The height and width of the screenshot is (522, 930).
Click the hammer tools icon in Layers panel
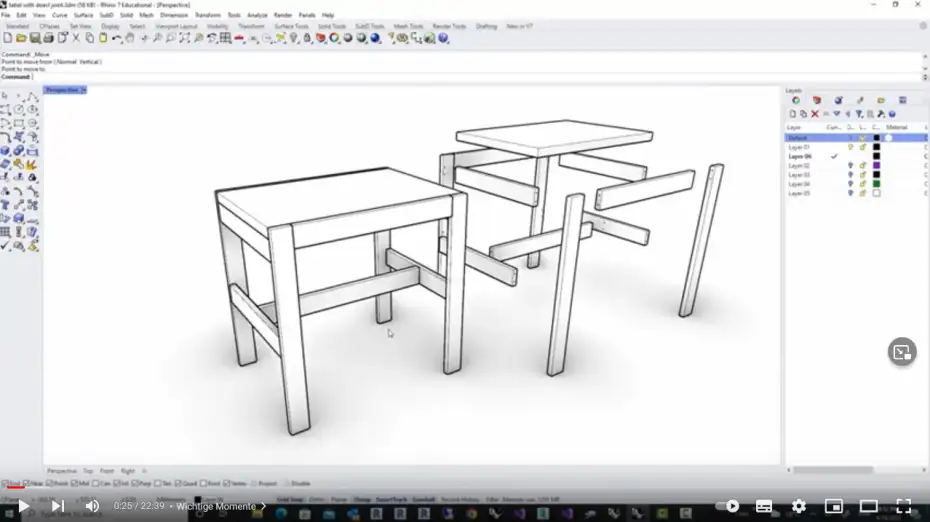[881, 114]
